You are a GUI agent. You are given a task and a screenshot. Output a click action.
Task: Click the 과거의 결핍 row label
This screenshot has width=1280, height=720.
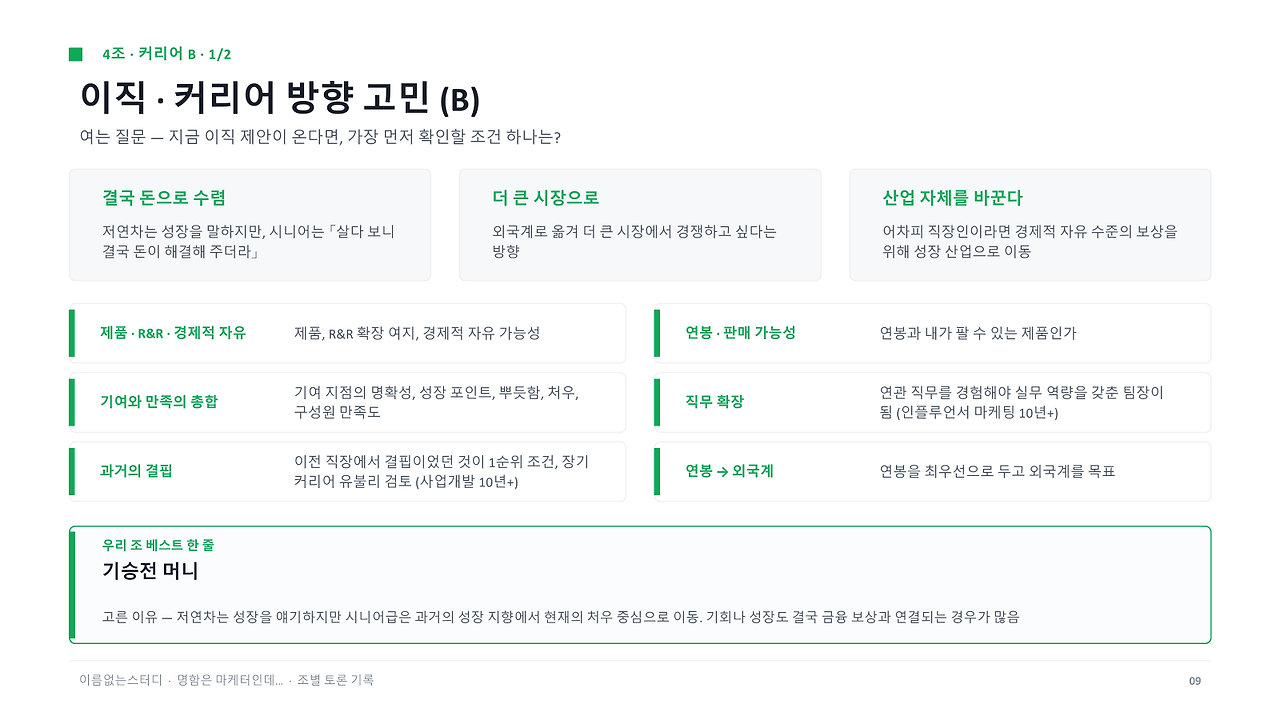coord(136,471)
